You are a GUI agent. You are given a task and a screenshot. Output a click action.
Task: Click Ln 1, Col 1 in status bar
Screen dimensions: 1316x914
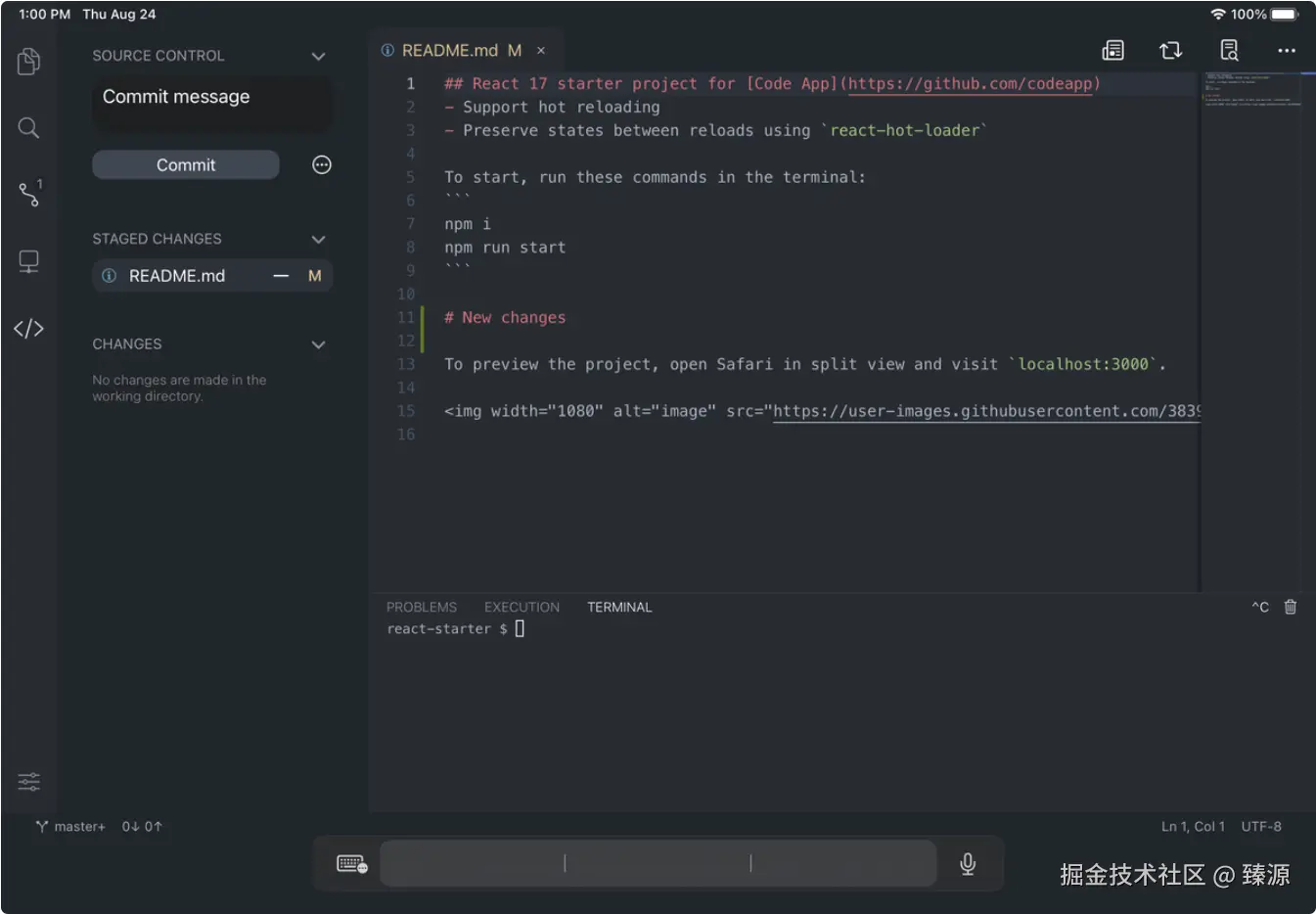(x=1193, y=826)
